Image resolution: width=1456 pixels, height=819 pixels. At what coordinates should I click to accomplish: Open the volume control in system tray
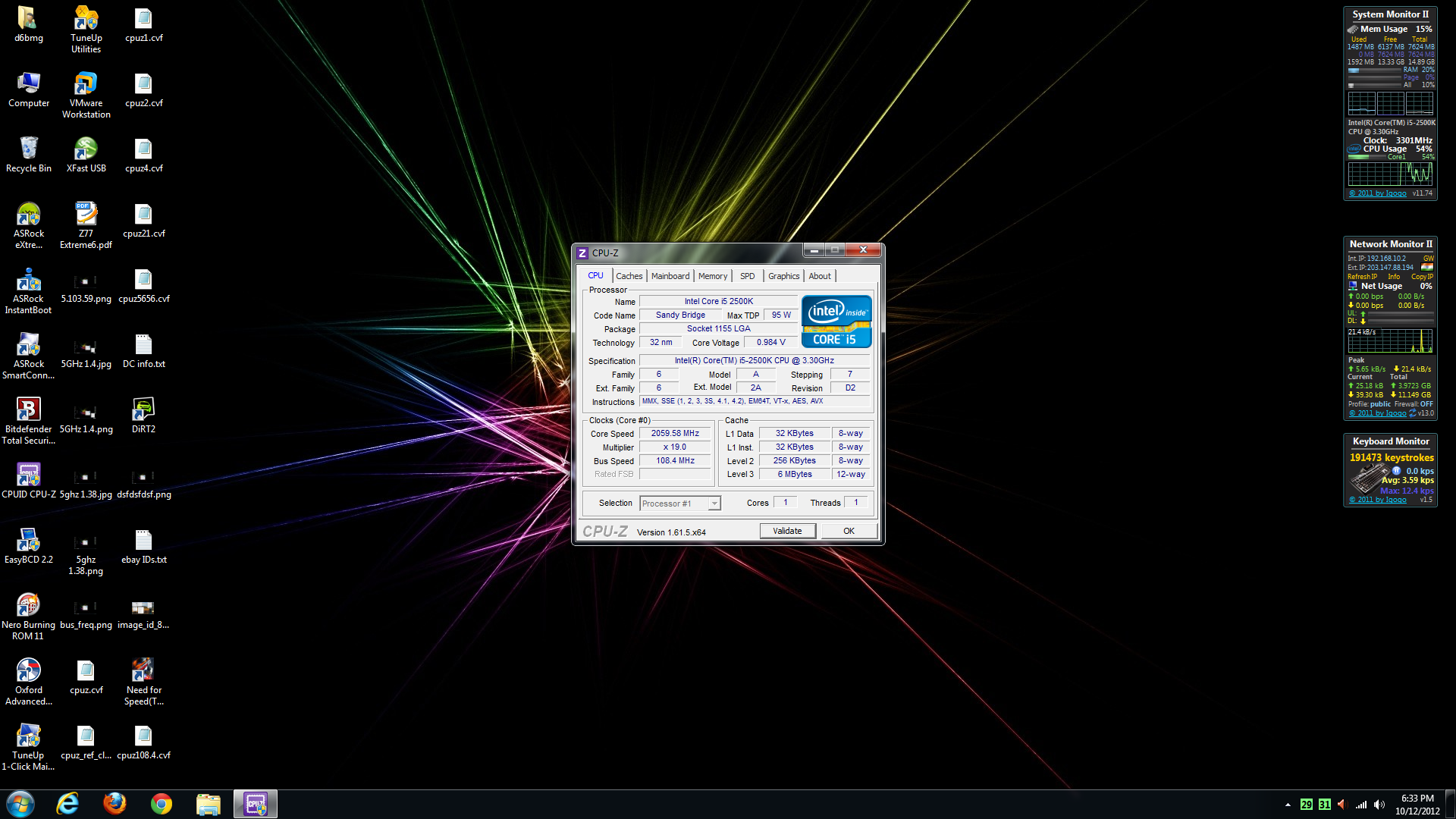click(x=1379, y=805)
